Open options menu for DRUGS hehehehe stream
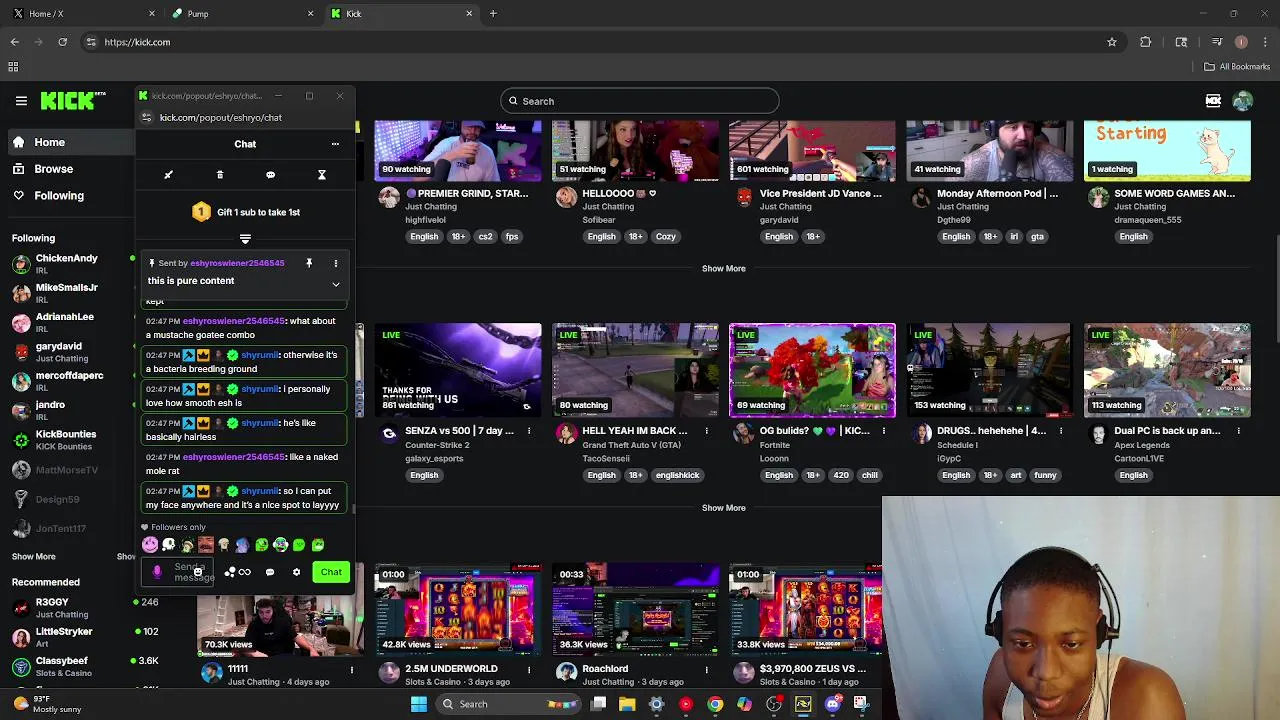Screen dimensions: 1280x720 pos(1061,431)
